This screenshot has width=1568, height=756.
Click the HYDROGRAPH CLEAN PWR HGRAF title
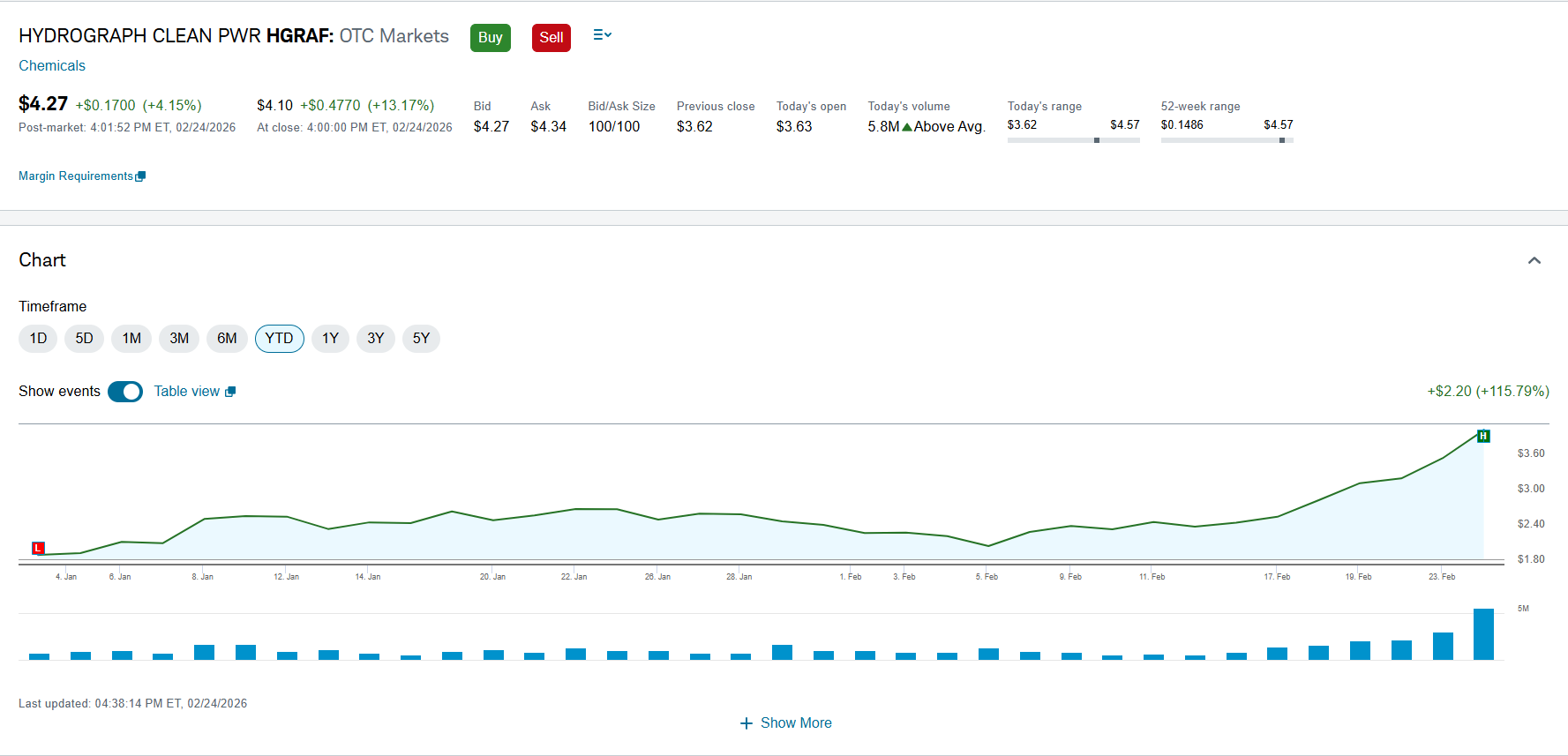(176, 36)
